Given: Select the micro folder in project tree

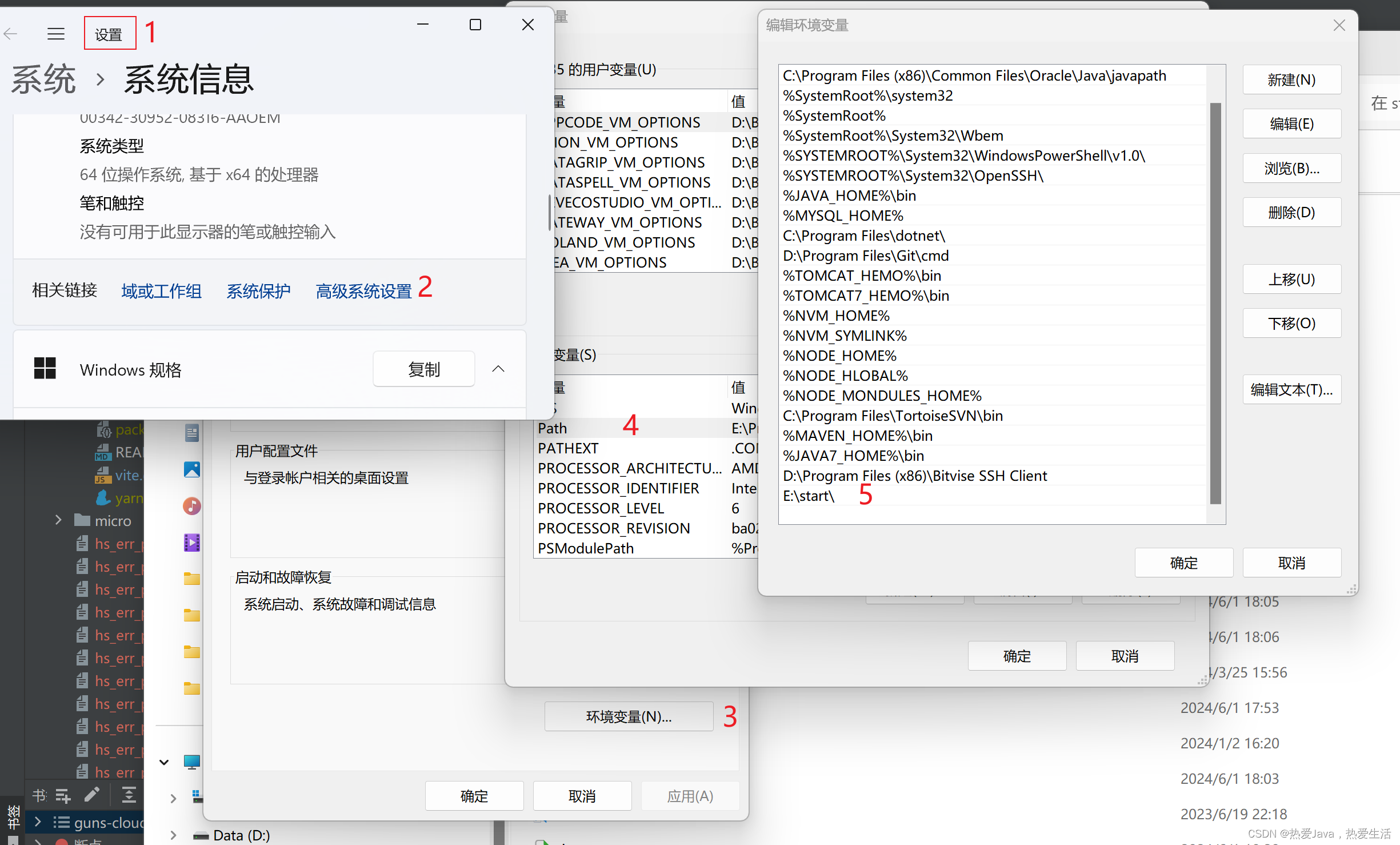Looking at the screenshot, I should tap(103, 520).
